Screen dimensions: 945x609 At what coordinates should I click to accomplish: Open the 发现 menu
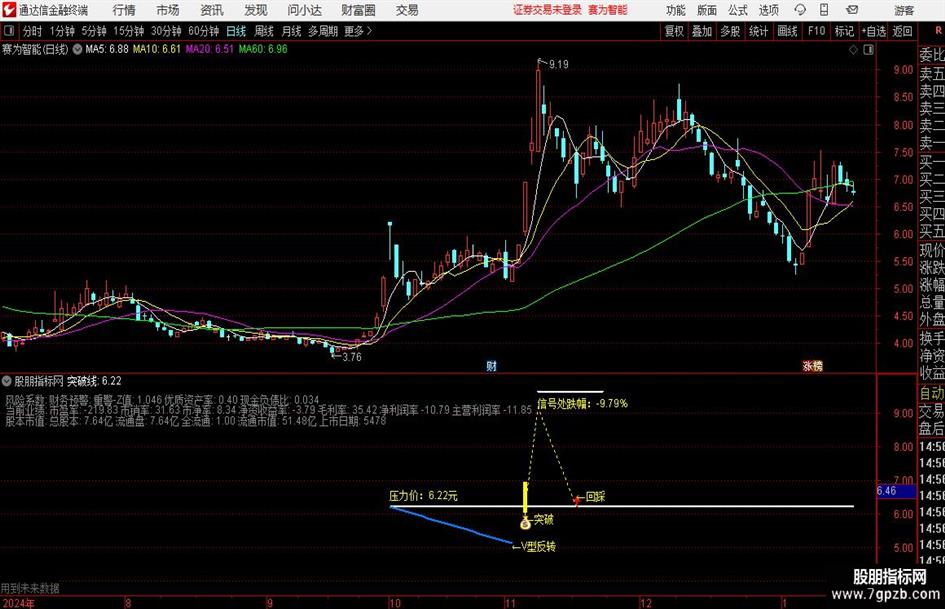point(256,10)
